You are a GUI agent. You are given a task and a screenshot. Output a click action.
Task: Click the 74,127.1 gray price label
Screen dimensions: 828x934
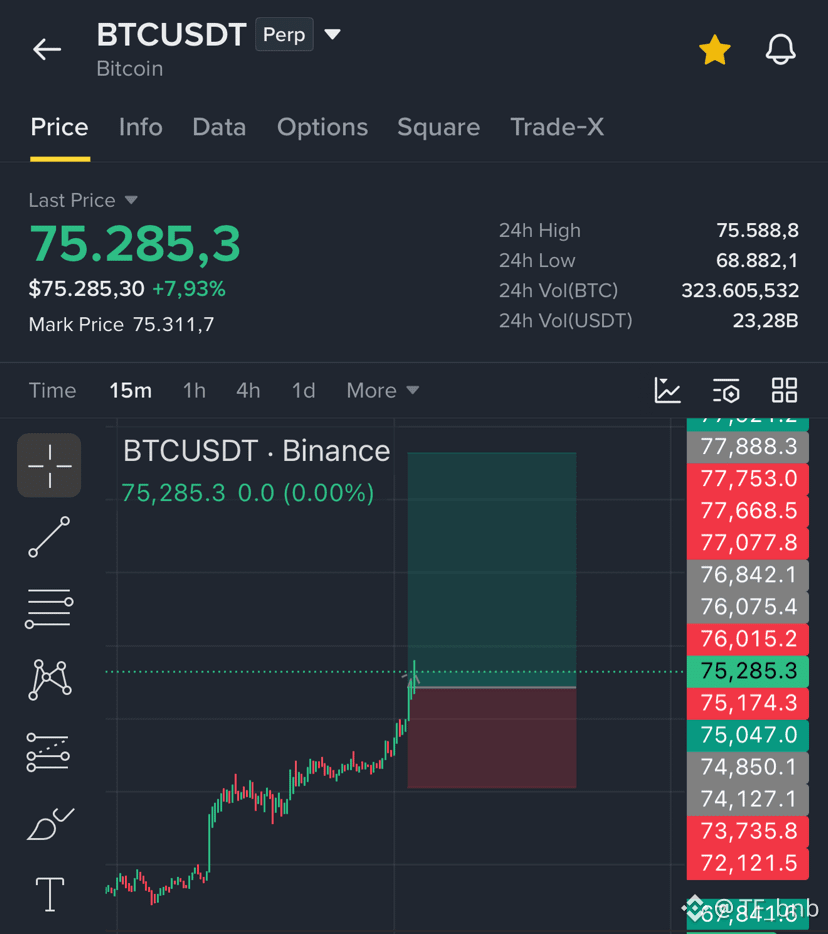click(748, 800)
